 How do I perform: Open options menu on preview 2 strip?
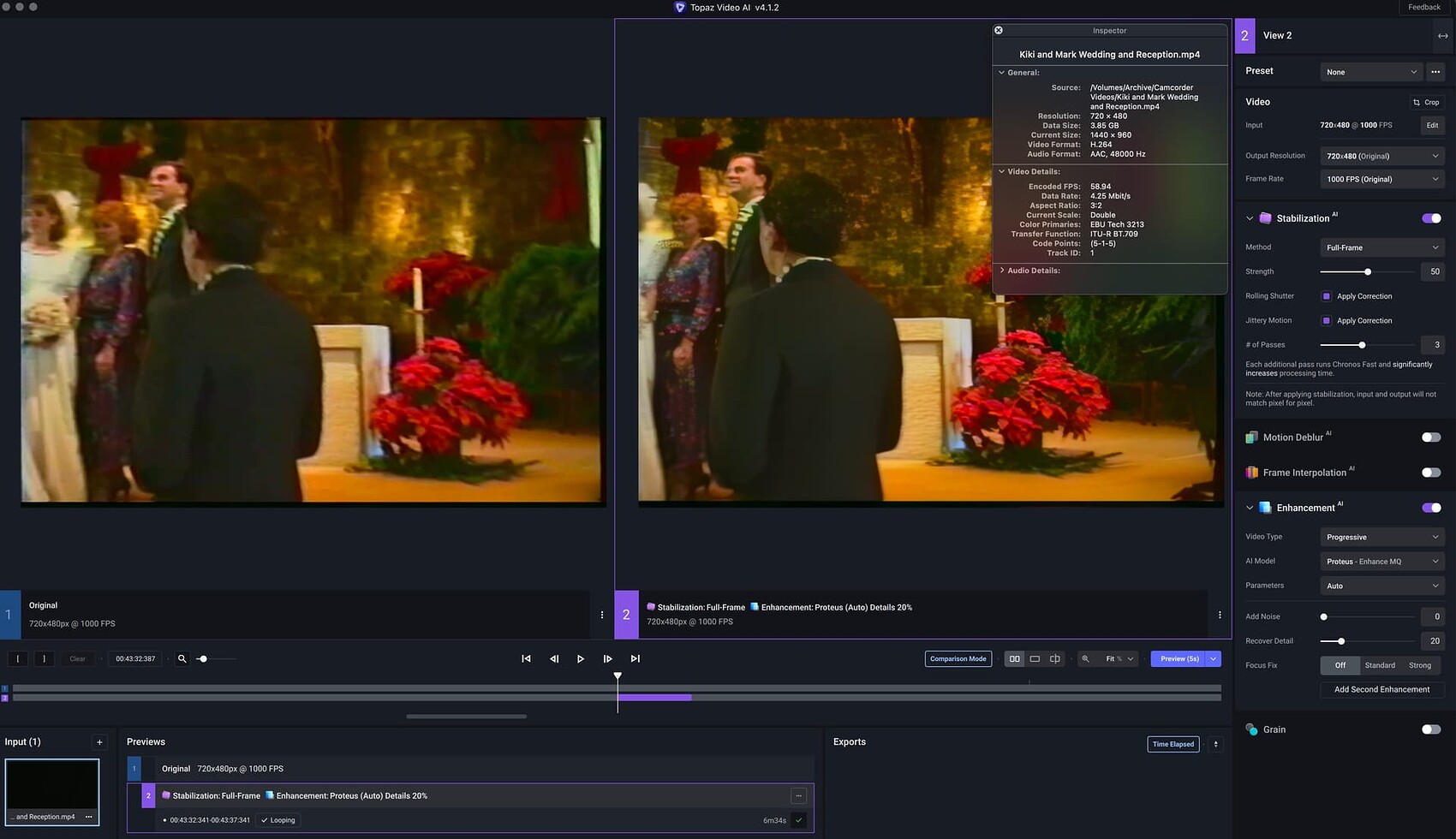click(1220, 615)
